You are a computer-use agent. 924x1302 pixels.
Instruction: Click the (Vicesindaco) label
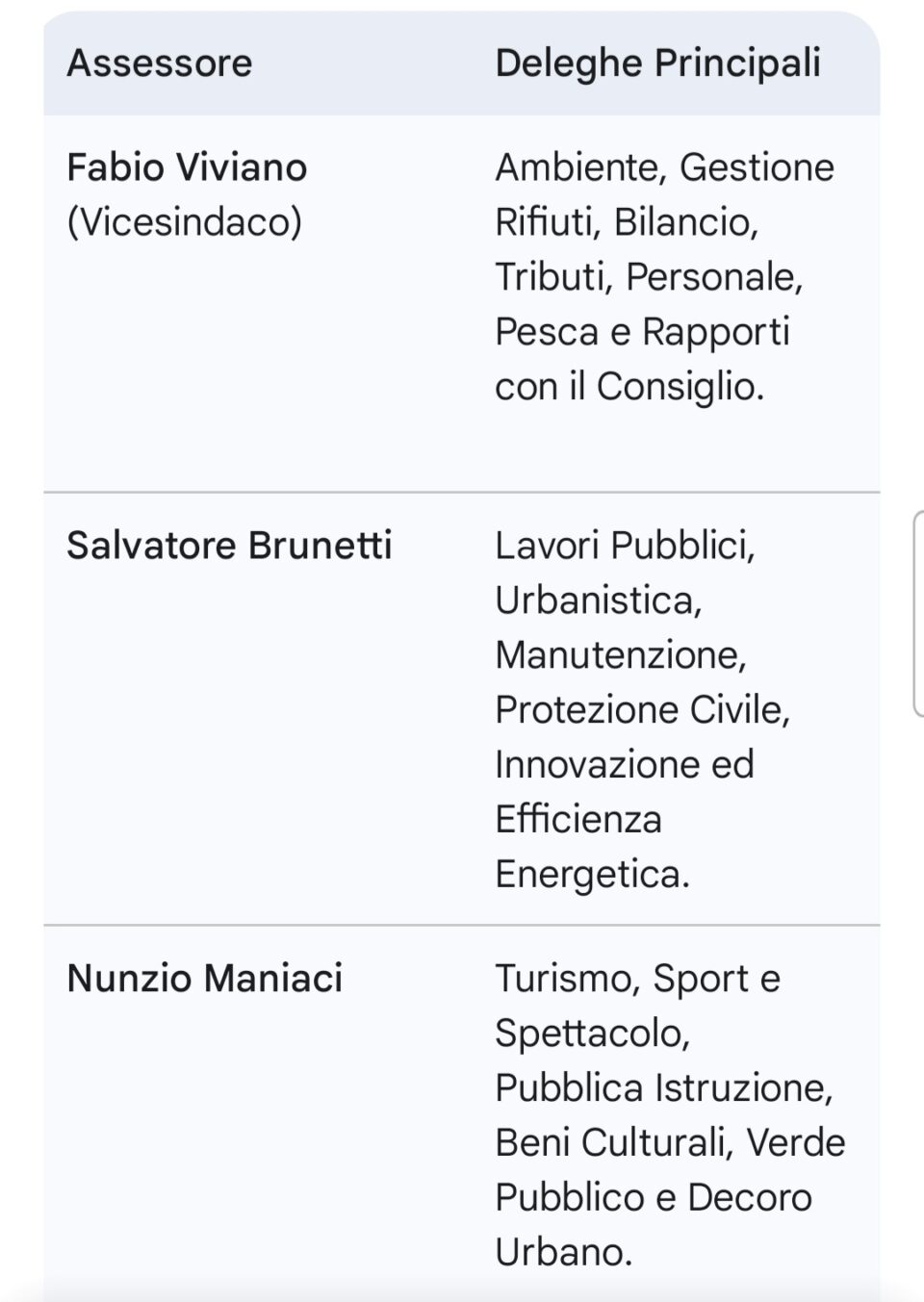pos(185,222)
